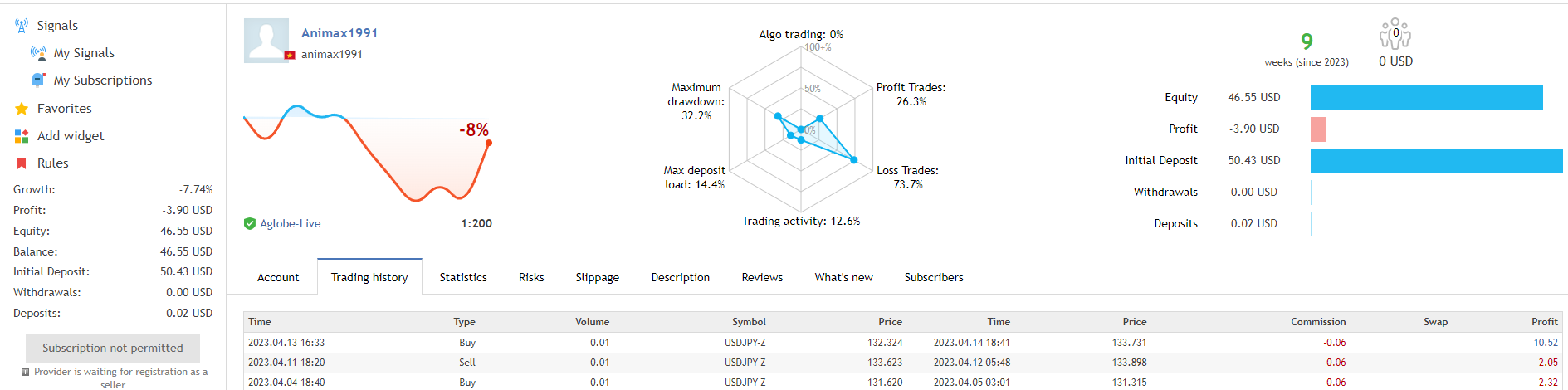Open the Aglobe-Live broker link
The width and height of the screenshot is (1568, 390).
(x=290, y=223)
